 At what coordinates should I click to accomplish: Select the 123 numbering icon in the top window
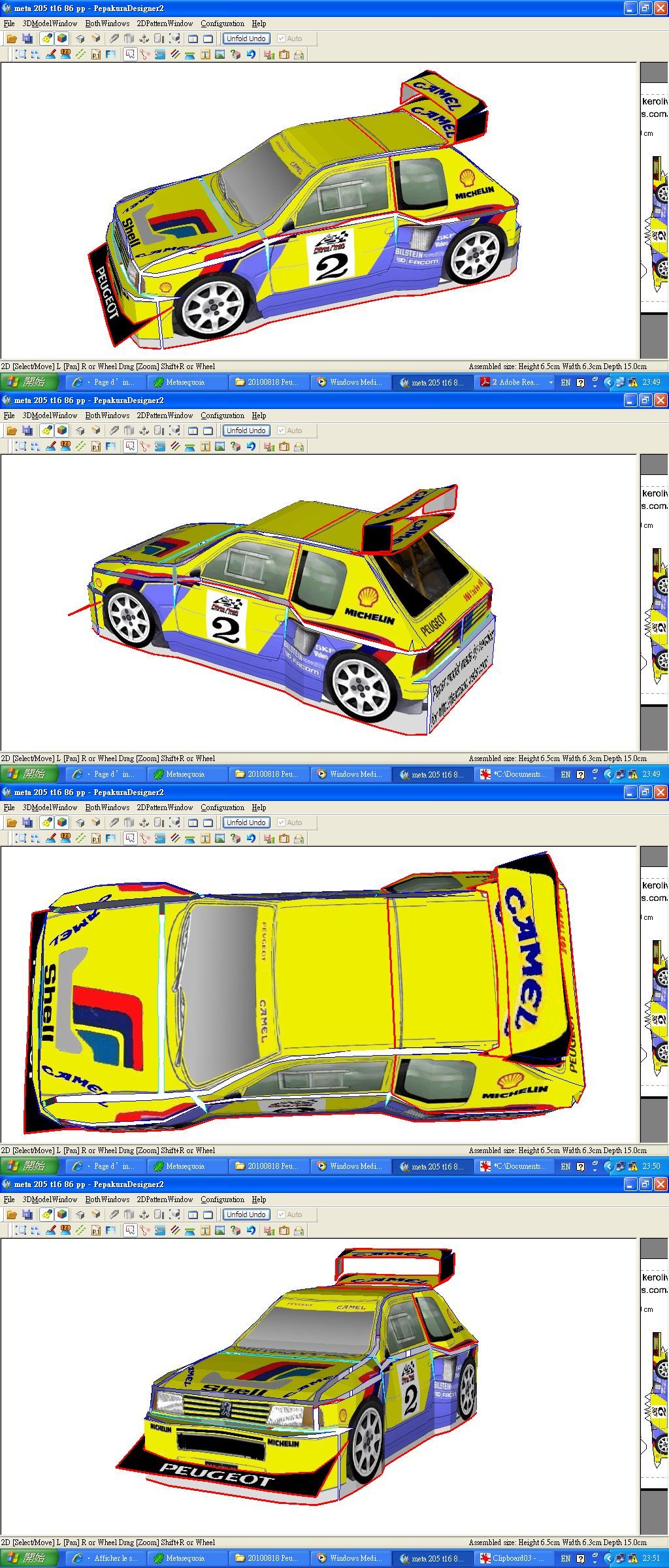click(65, 54)
